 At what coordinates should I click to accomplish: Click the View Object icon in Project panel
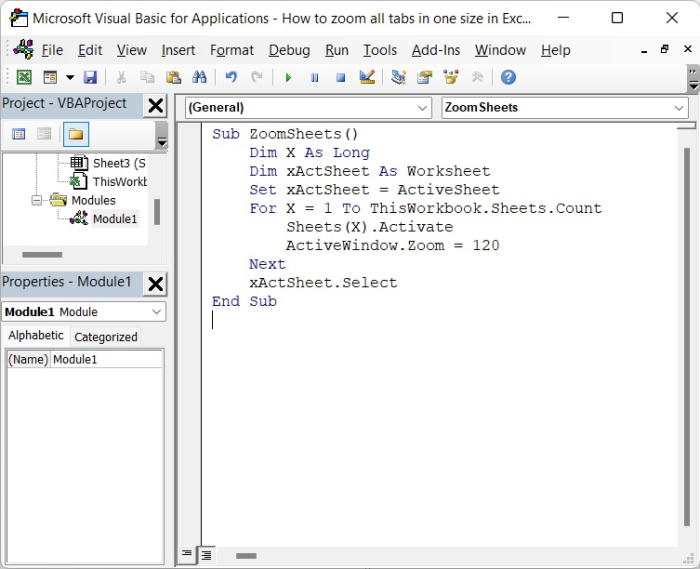44,134
